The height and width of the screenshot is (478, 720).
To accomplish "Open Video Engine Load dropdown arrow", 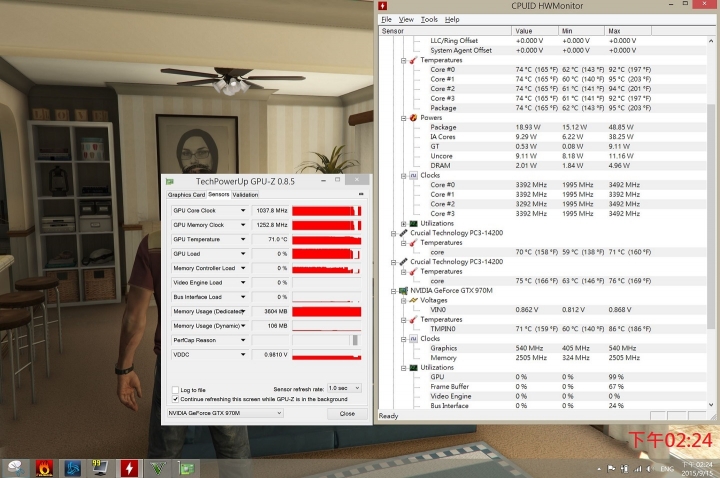I will click(243, 282).
